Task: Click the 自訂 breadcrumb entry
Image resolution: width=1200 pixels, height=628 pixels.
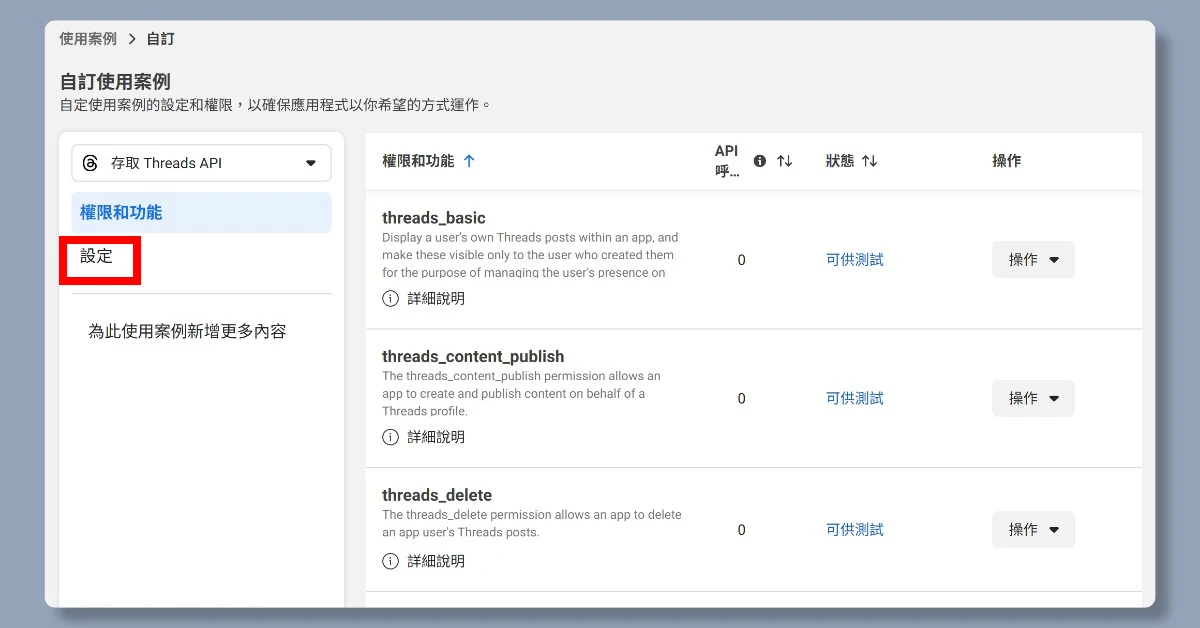Action: point(161,39)
